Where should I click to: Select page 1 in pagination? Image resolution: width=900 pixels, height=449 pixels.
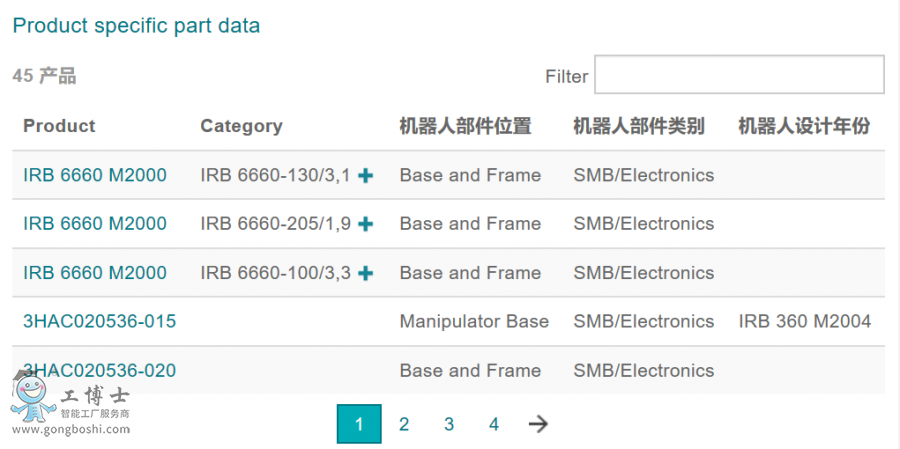click(359, 424)
